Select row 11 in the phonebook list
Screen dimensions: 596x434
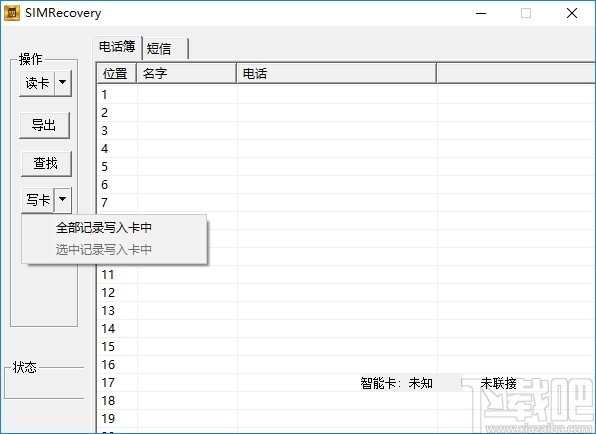pyautogui.click(x=346, y=274)
